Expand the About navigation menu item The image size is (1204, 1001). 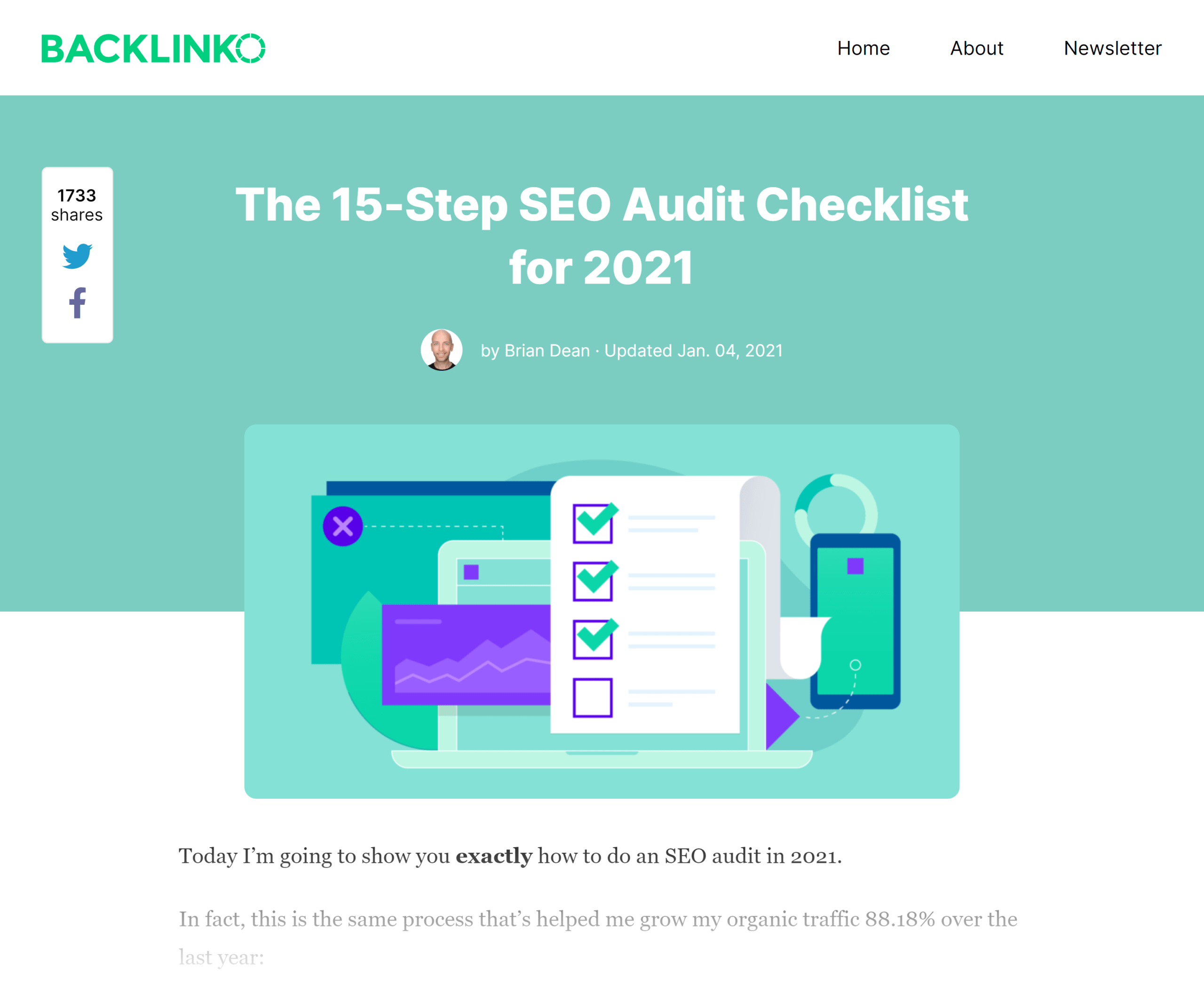click(x=977, y=47)
